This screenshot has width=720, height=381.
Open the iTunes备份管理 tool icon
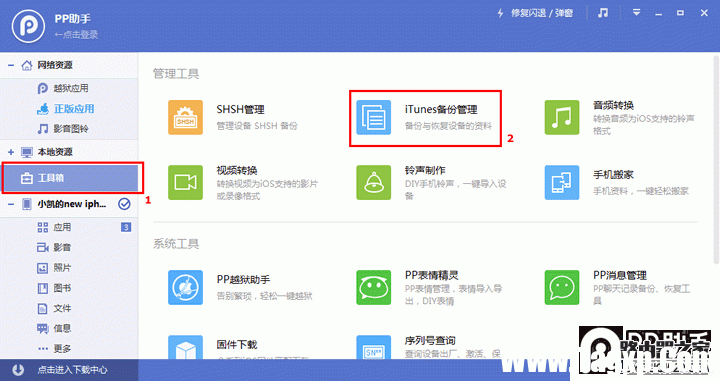tap(373, 118)
